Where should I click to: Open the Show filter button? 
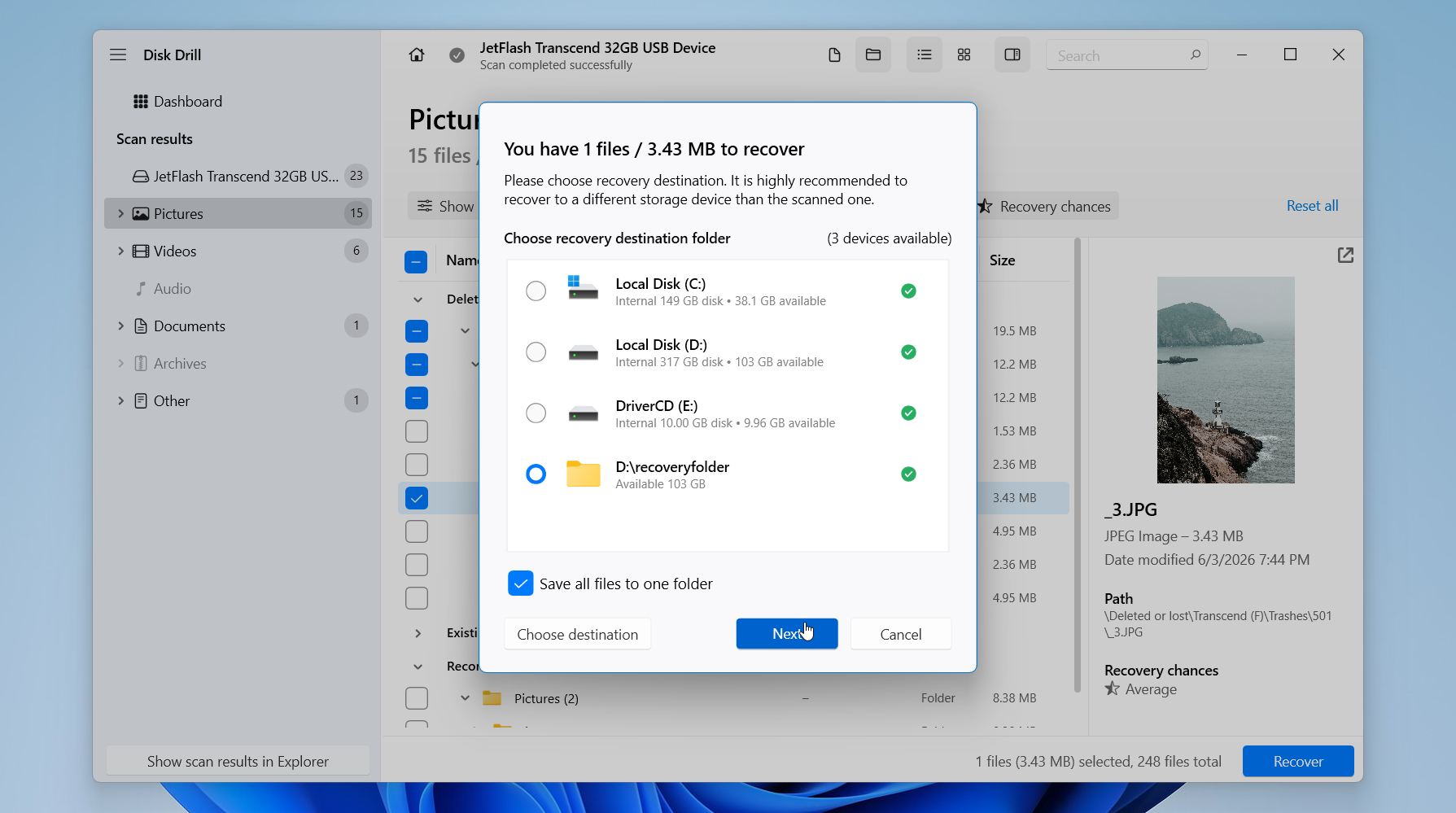pyautogui.click(x=444, y=206)
